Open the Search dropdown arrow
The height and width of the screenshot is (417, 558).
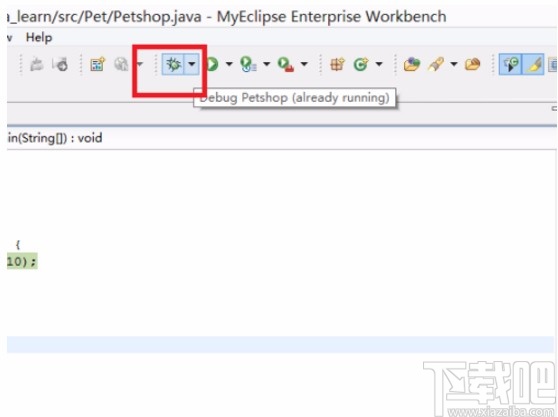(454, 64)
